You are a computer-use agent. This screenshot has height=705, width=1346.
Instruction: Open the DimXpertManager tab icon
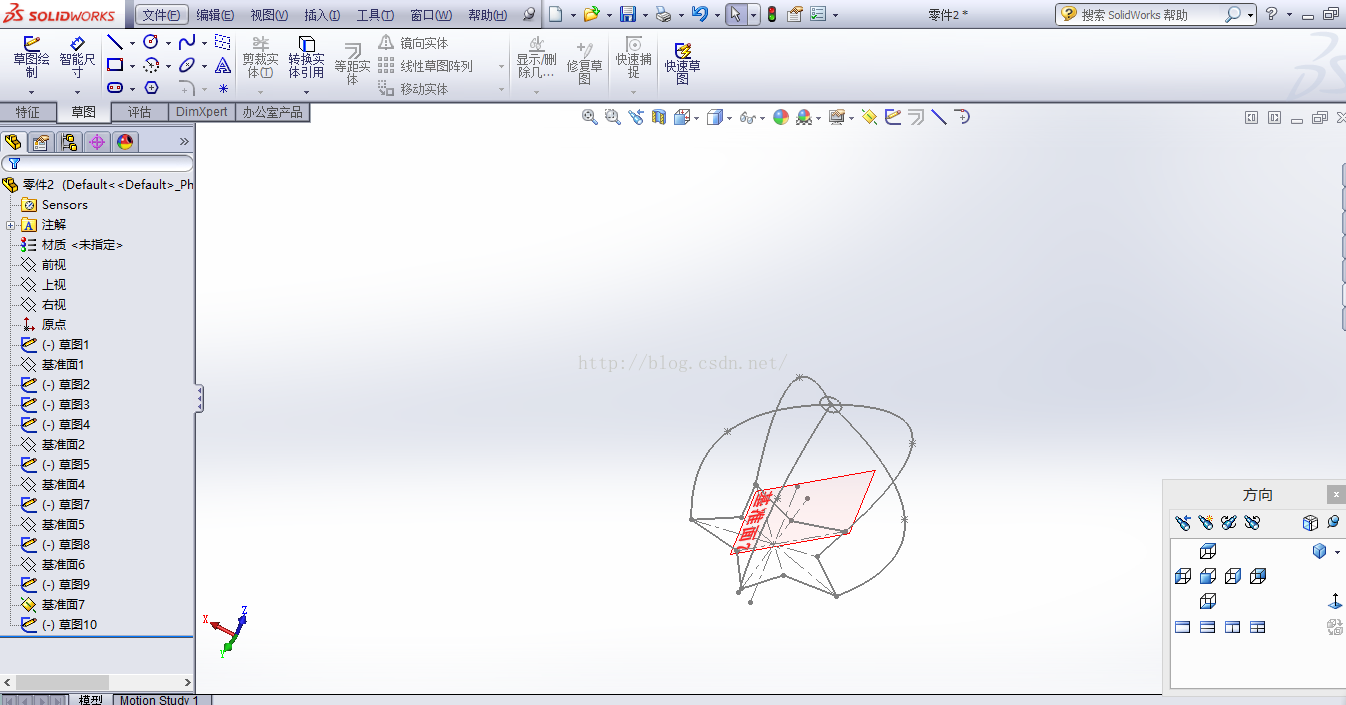[x=96, y=141]
